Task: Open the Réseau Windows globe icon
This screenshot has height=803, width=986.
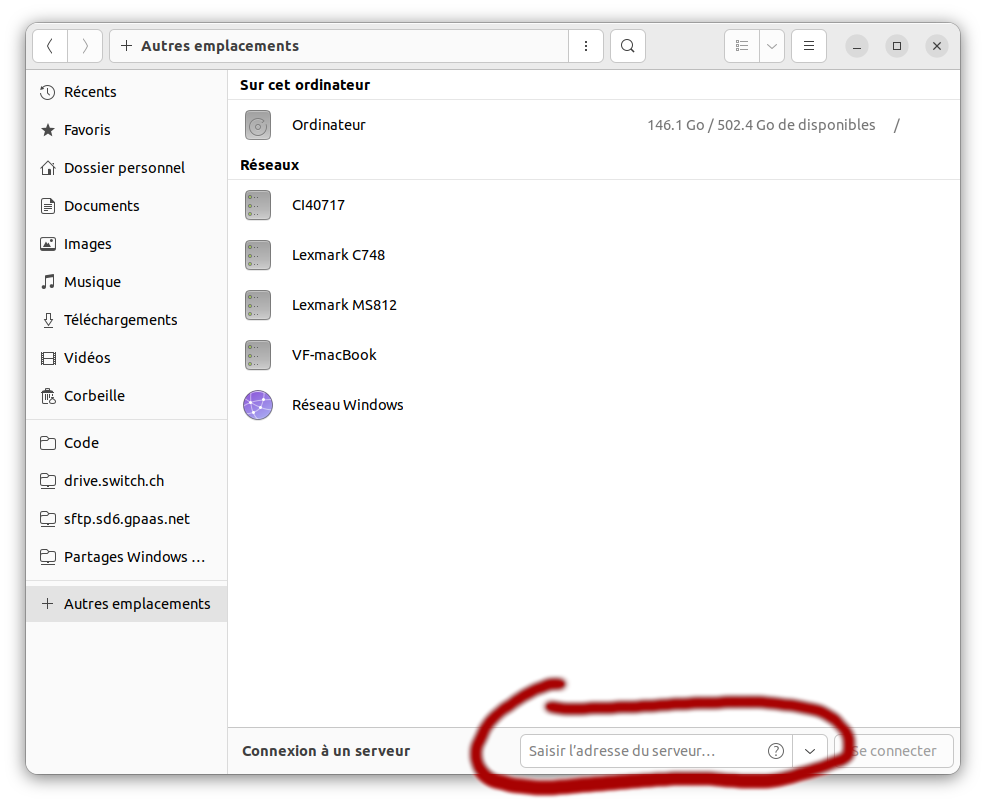Action: 258,405
